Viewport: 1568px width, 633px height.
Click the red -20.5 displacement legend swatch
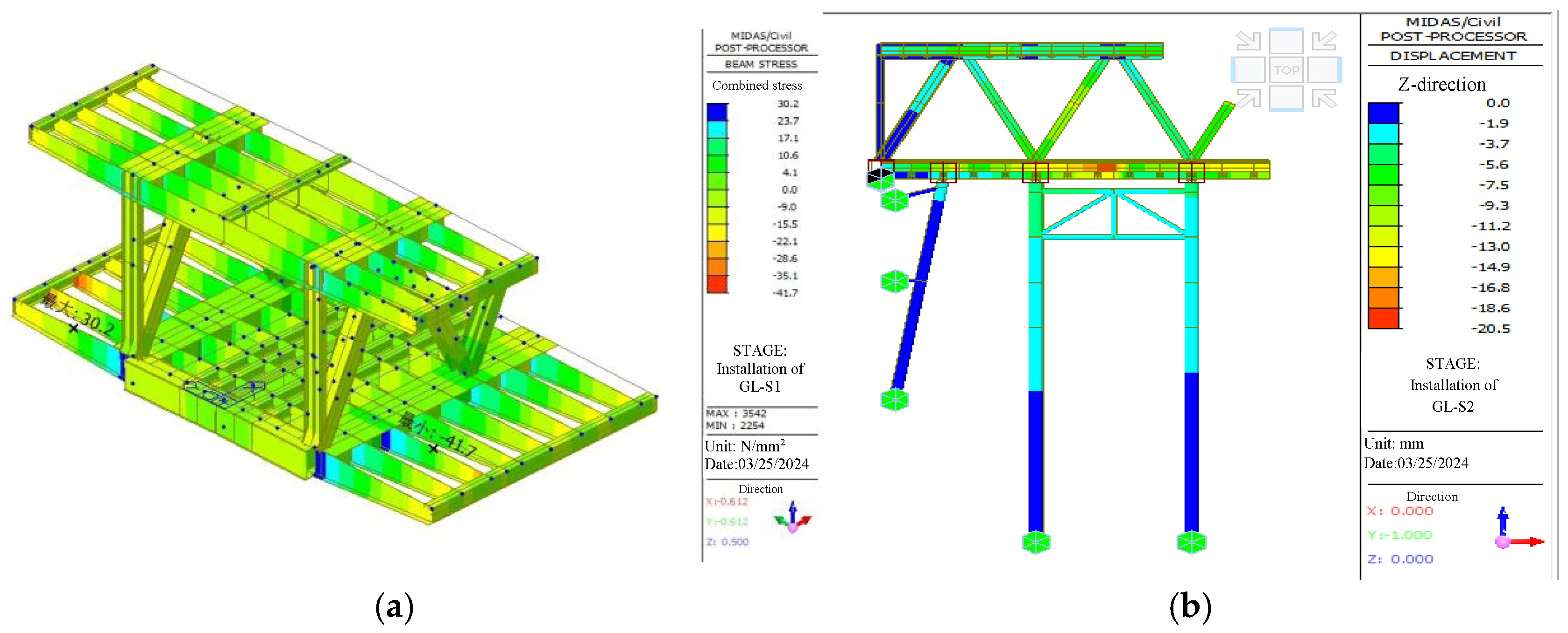(1383, 318)
